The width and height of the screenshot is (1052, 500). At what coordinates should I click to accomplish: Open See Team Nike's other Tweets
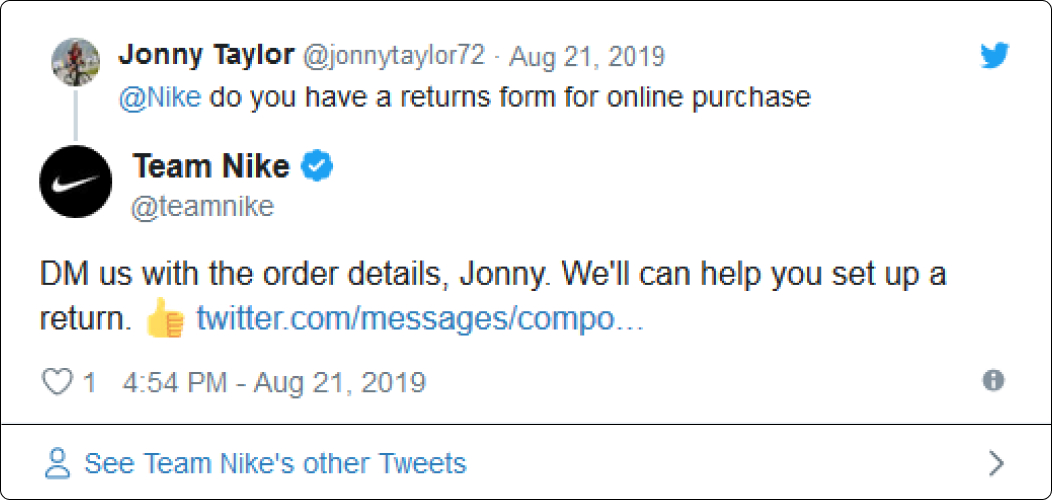coord(275,463)
